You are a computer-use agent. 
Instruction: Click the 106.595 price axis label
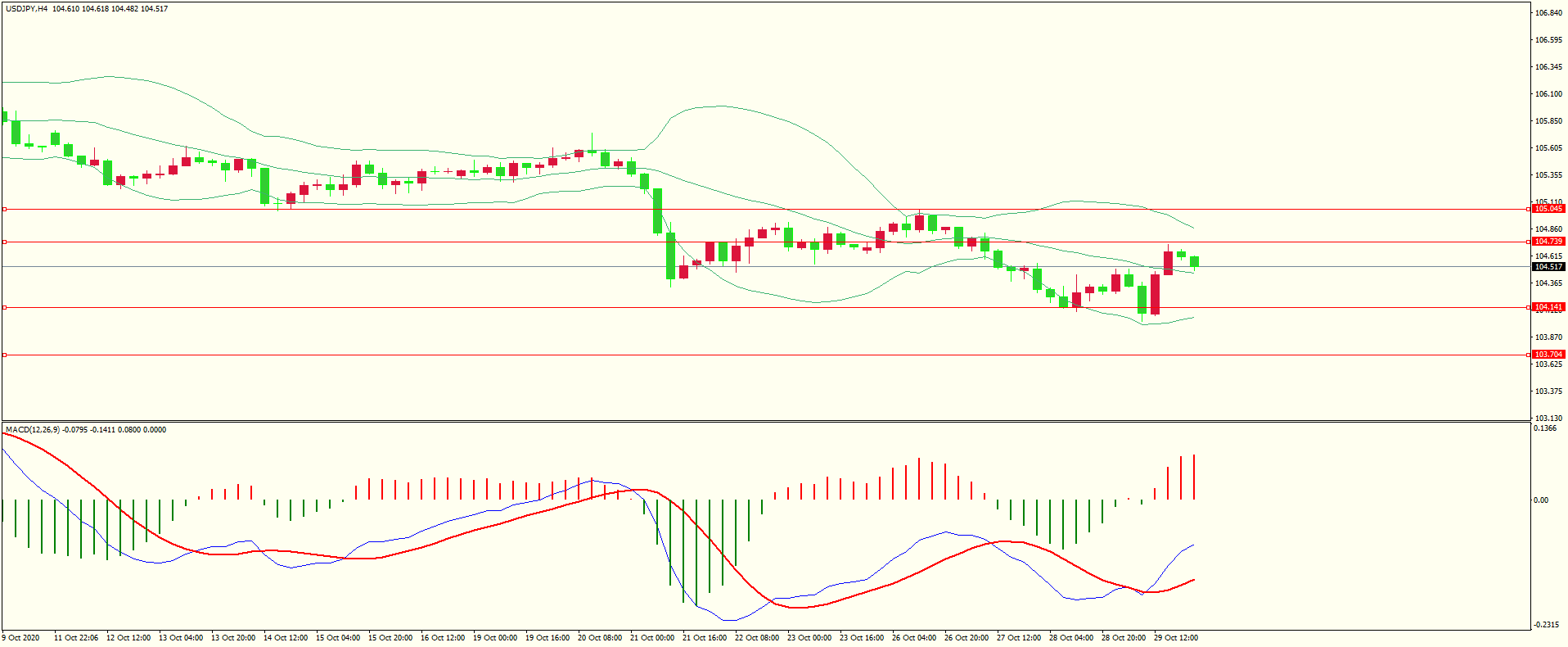click(1548, 39)
